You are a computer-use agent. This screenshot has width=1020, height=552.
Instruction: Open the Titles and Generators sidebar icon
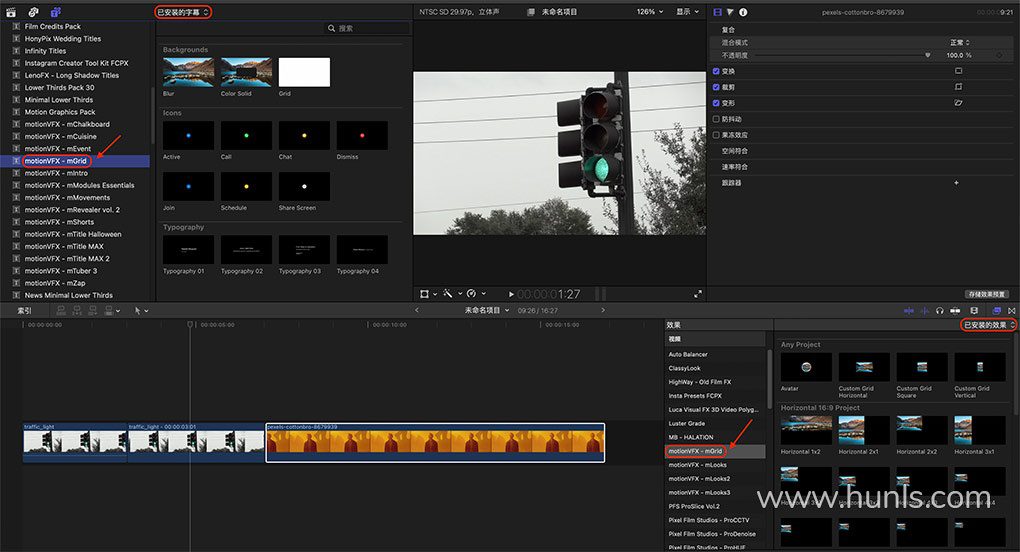click(54, 12)
